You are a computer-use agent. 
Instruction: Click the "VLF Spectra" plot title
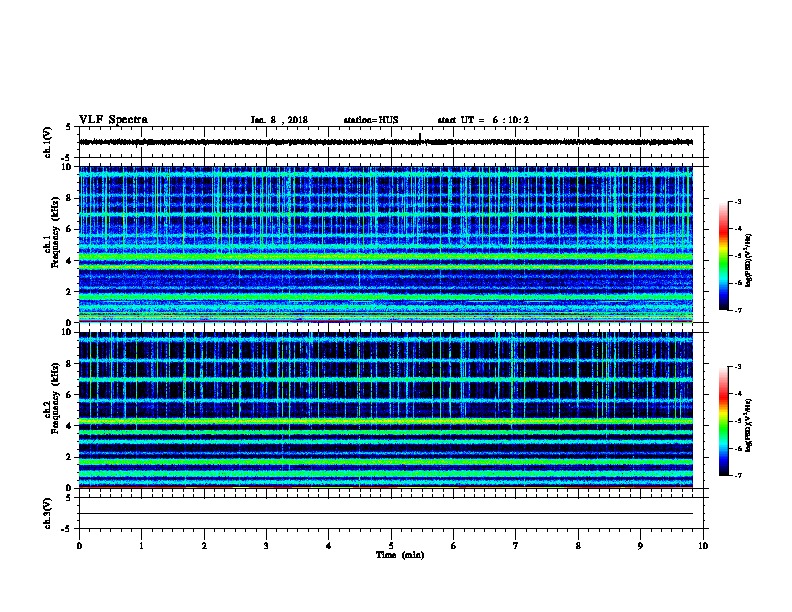point(113,120)
